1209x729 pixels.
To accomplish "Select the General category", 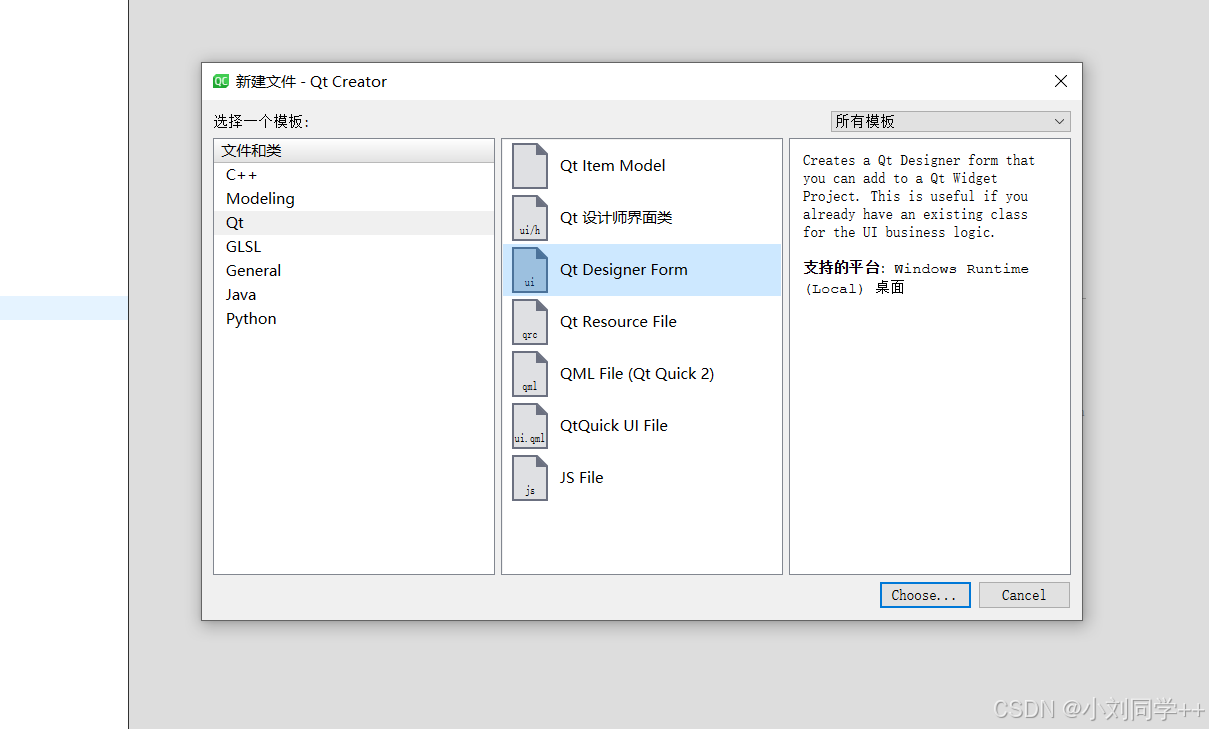I will click(x=354, y=271).
